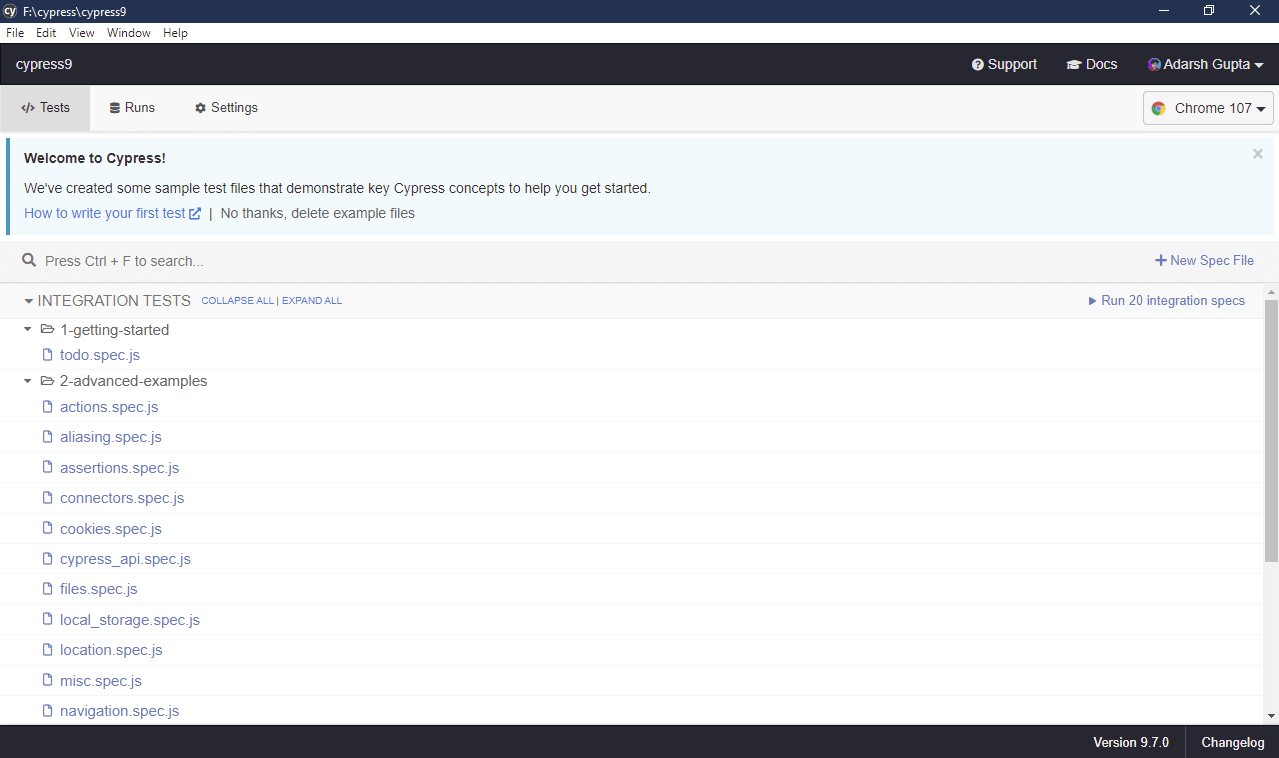Click the Chrome browser icon in the browser selector
Image resolution: width=1279 pixels, height=758 pixels.
point(1160,108)
